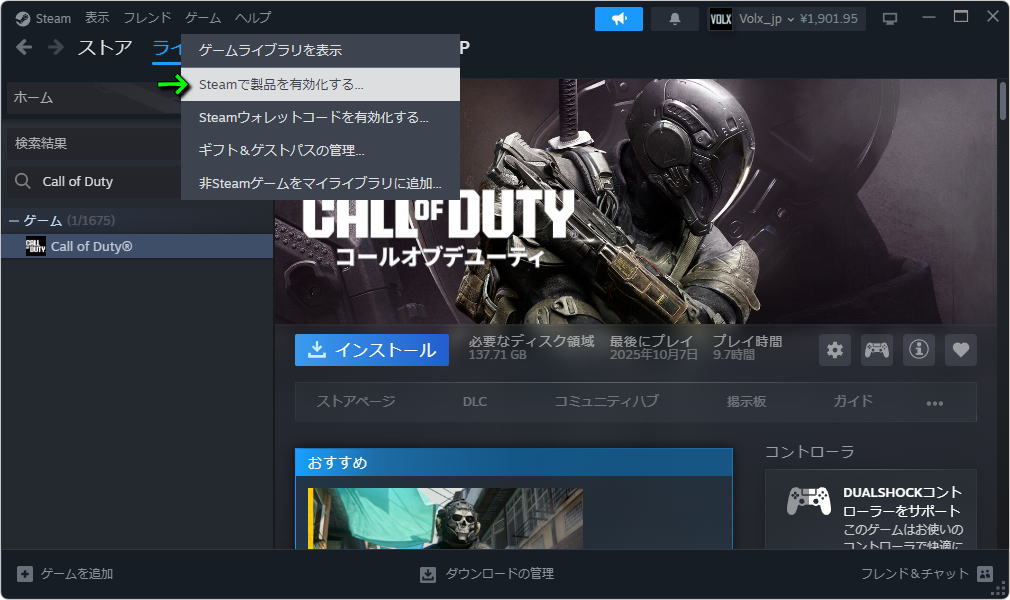This screenshot has width=1010, height=600.
Task: Collapse the ゲーム category in sidebar
Action: click(14, 221)
